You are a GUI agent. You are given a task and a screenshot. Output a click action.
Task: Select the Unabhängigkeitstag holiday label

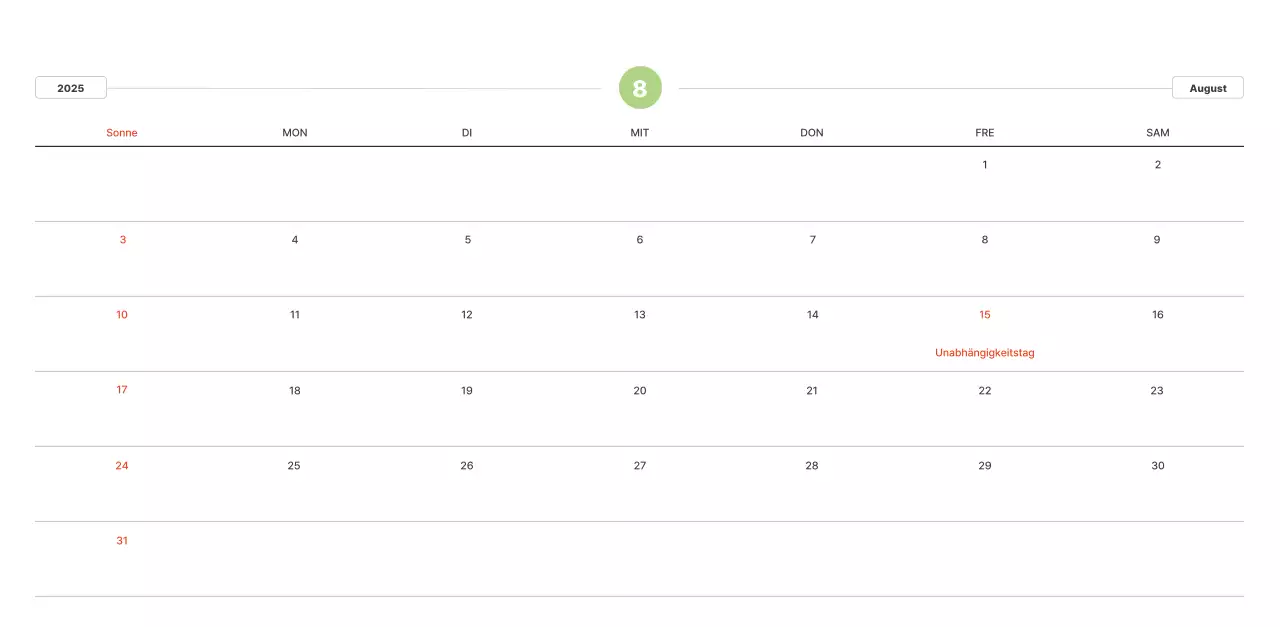[x=984, y=353]
